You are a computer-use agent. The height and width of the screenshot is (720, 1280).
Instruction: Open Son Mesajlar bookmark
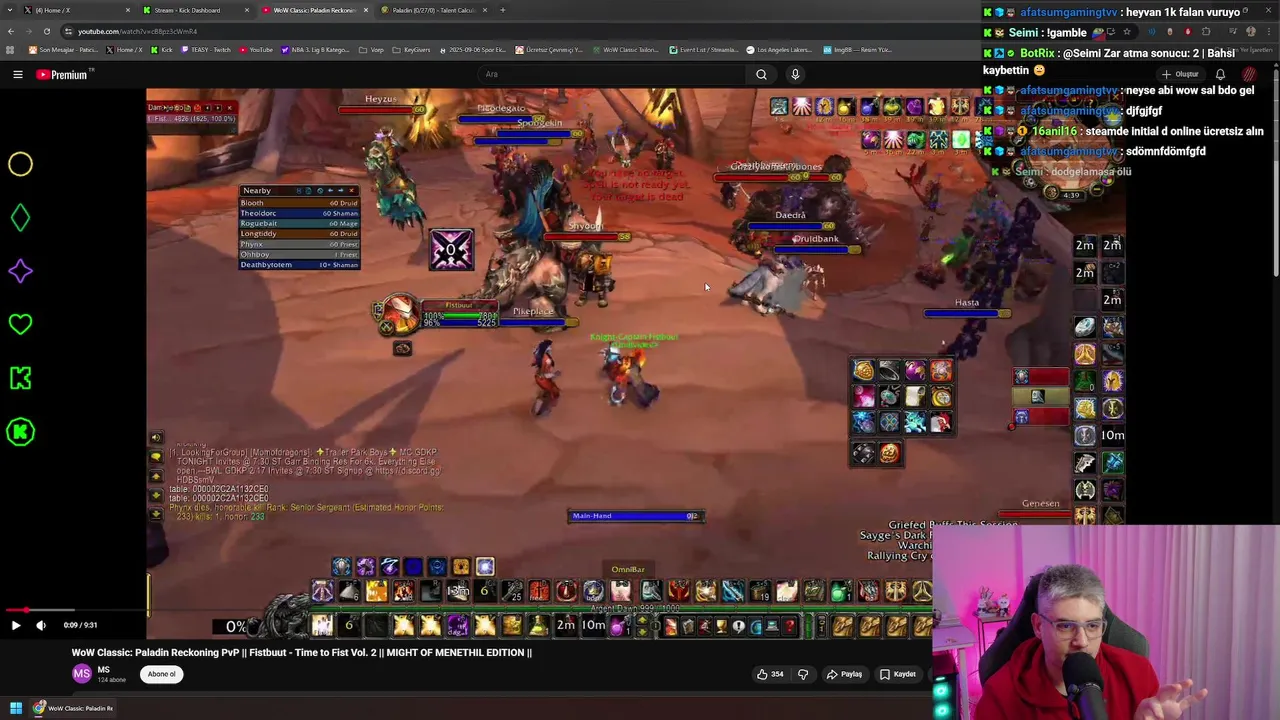tap(63, 49)
